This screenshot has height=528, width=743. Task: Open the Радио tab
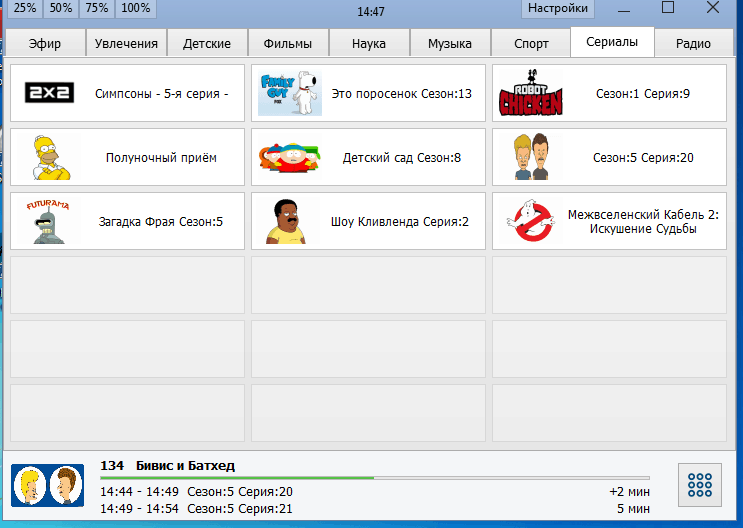pyautogui.click(x=693, y=44)
